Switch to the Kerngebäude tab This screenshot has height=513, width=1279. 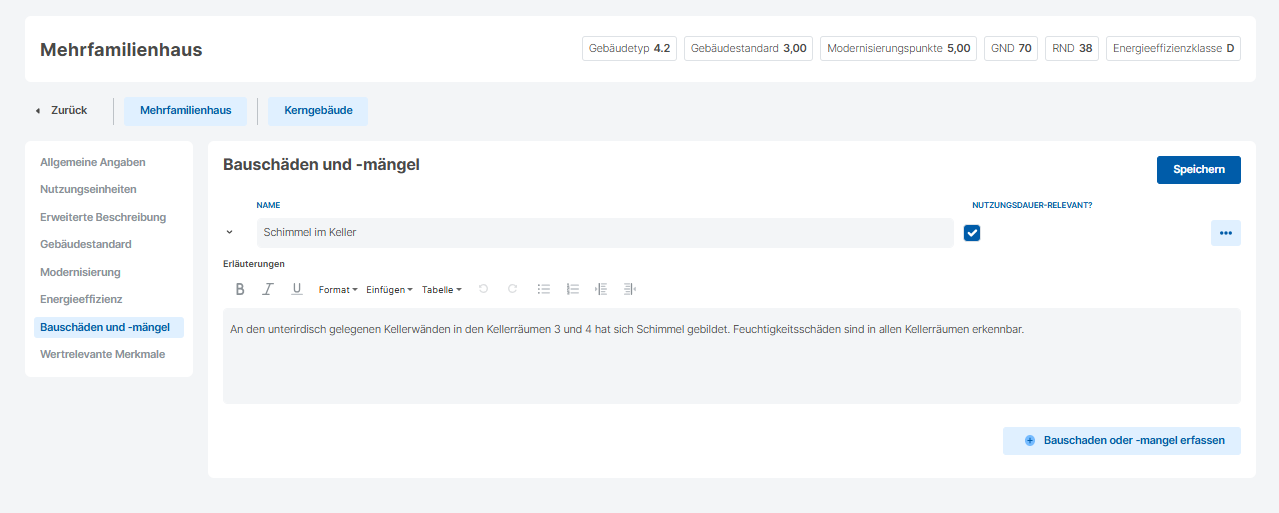point(318,111)
